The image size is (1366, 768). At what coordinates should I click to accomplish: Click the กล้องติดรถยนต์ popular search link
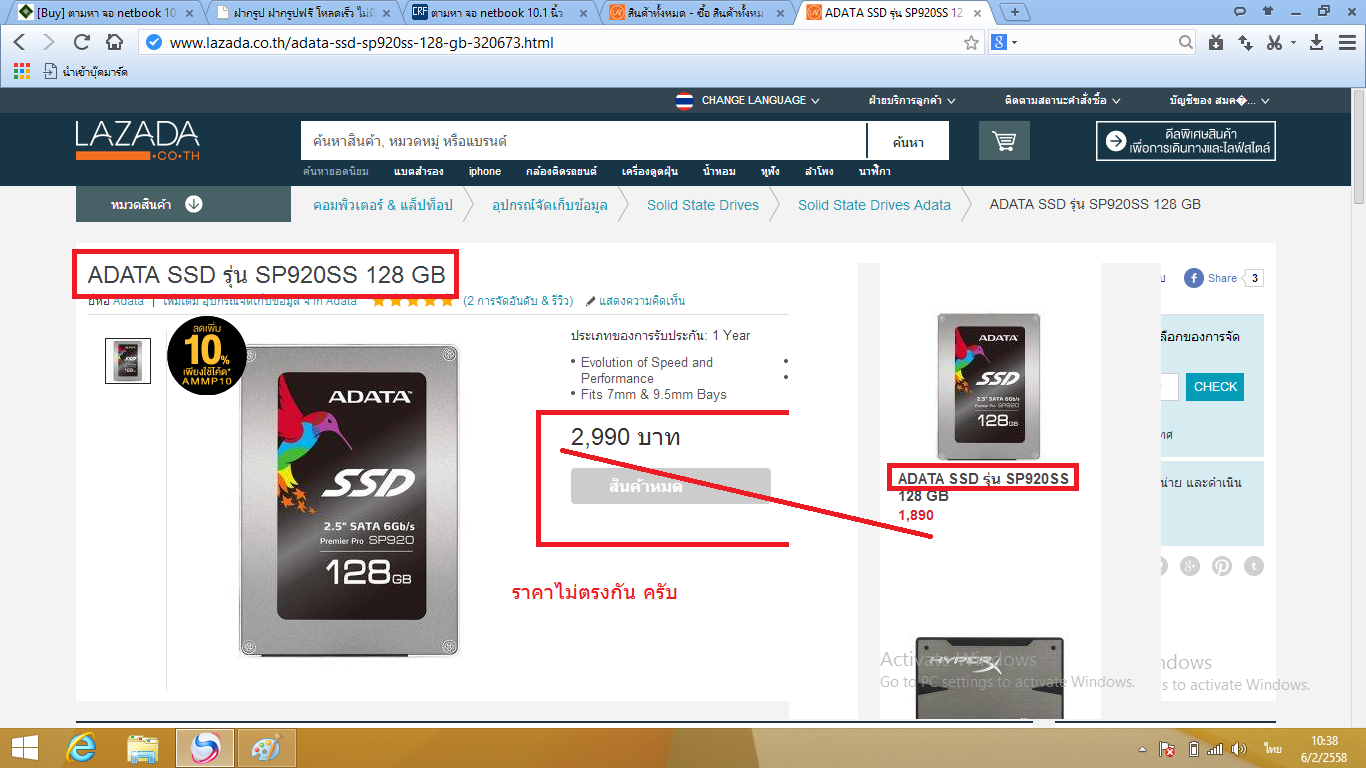561,171
